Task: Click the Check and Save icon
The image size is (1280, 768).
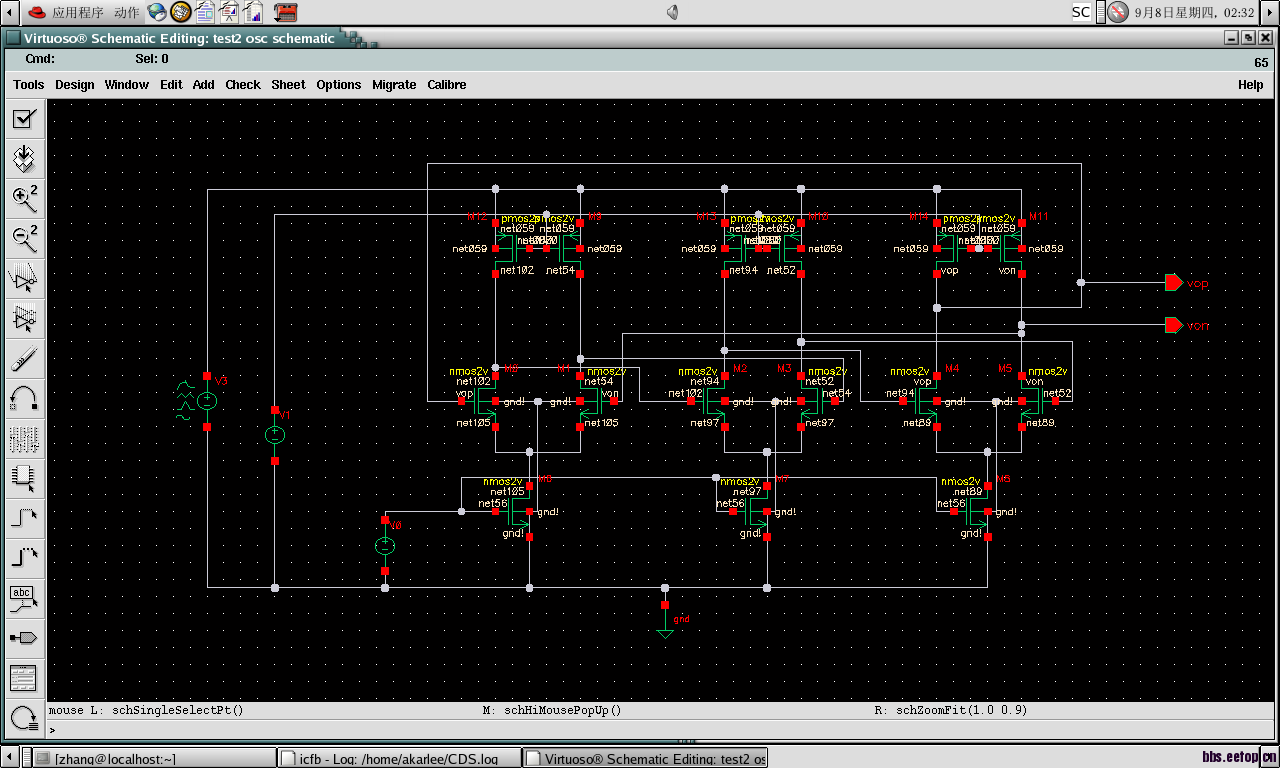Action: pos(24,120)
